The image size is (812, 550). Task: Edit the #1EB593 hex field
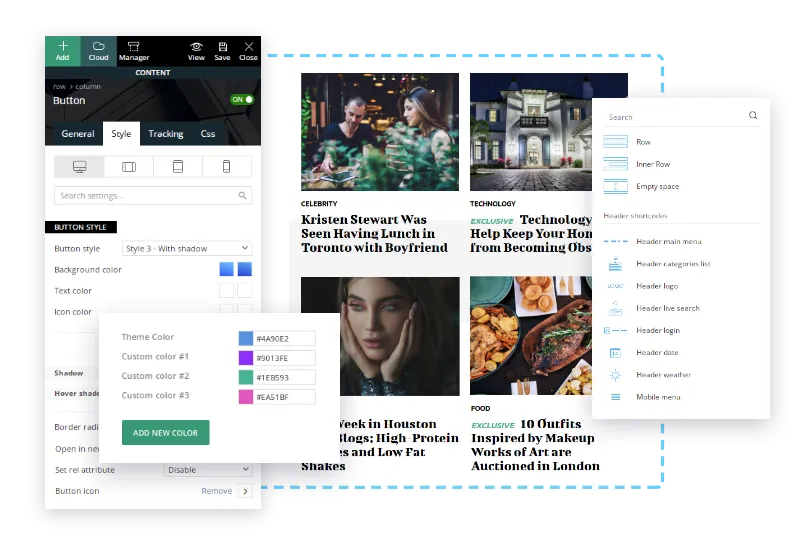(284, 378)
